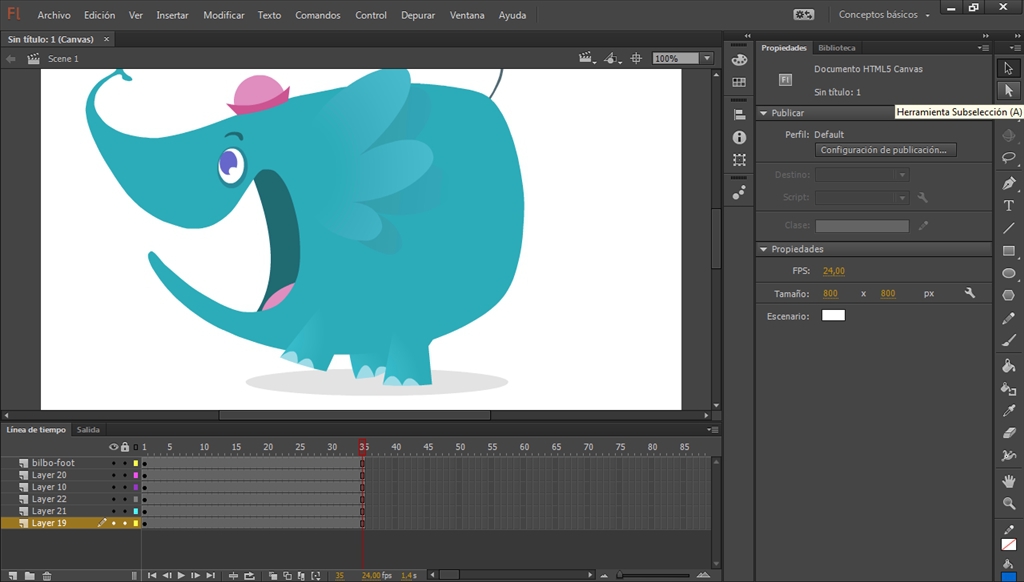Open the Info panel icon
This screenshot has width=1024, height=582.
739,137
